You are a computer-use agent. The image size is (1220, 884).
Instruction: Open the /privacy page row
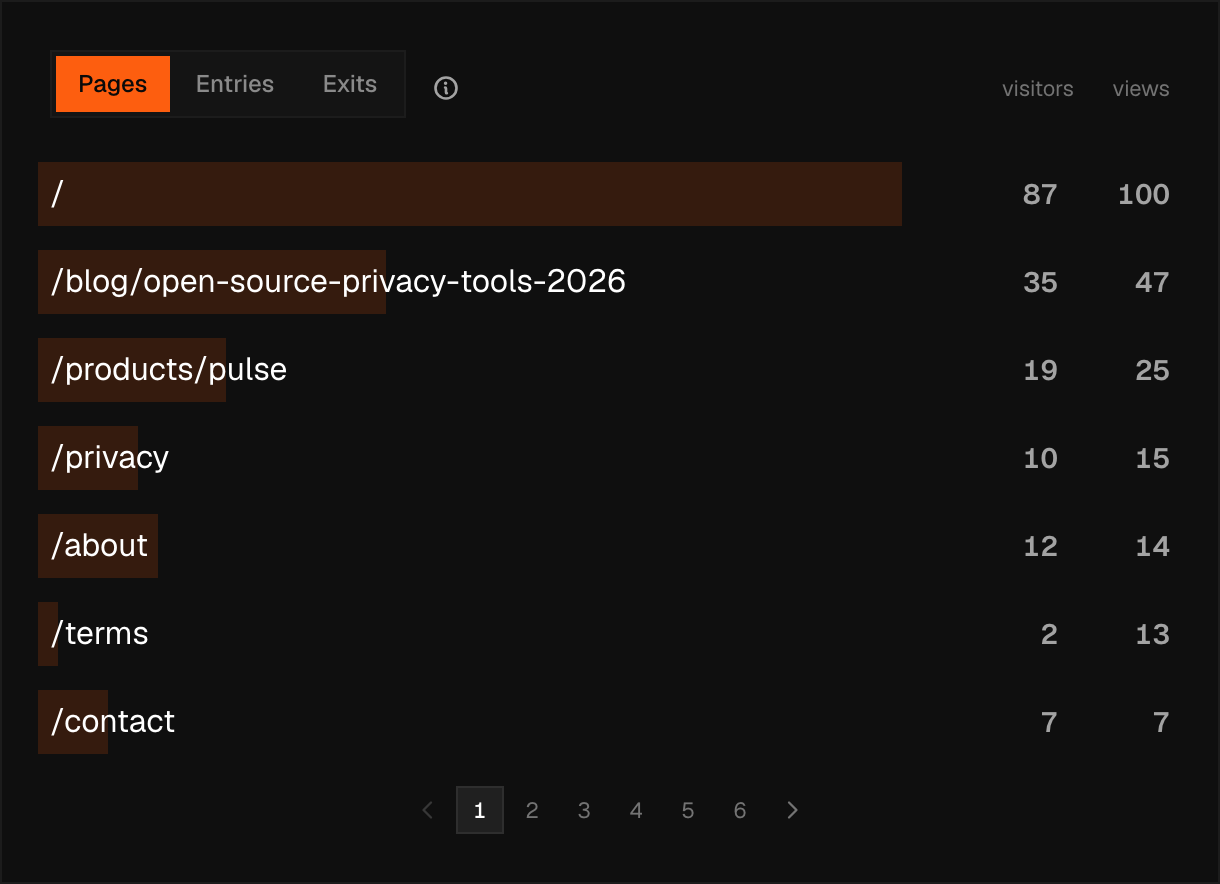pos(610,458)
